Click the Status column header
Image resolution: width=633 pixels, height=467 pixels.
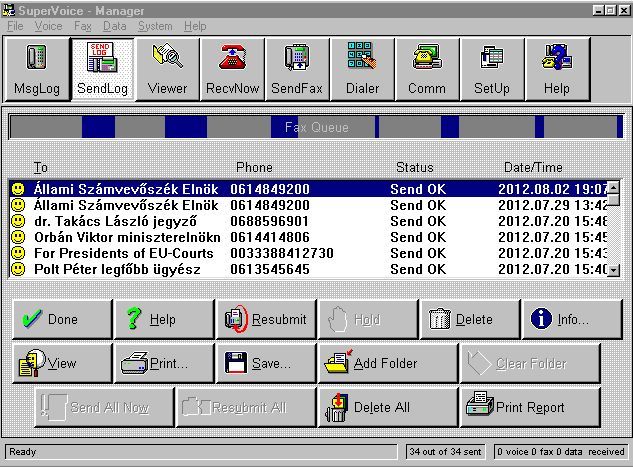pos(415,167)
